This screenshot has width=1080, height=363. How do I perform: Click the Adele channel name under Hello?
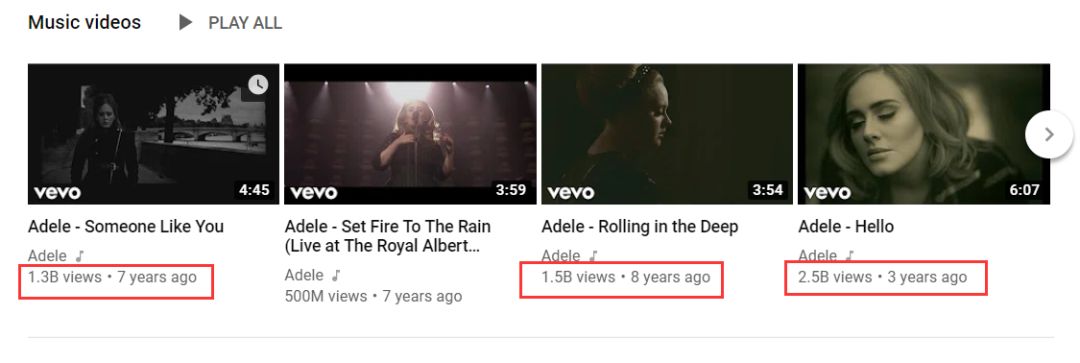click(x=818, y=256)
